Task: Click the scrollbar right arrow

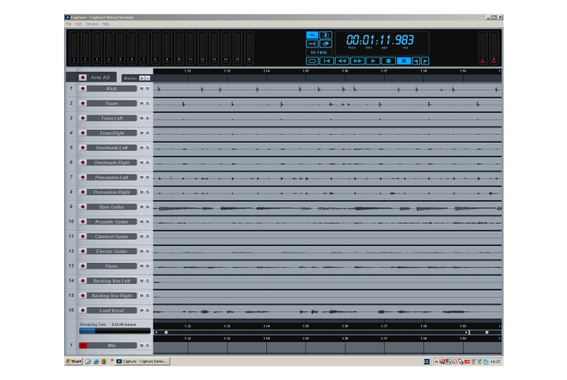Action: pyautogui.click(x=467, y=332)
